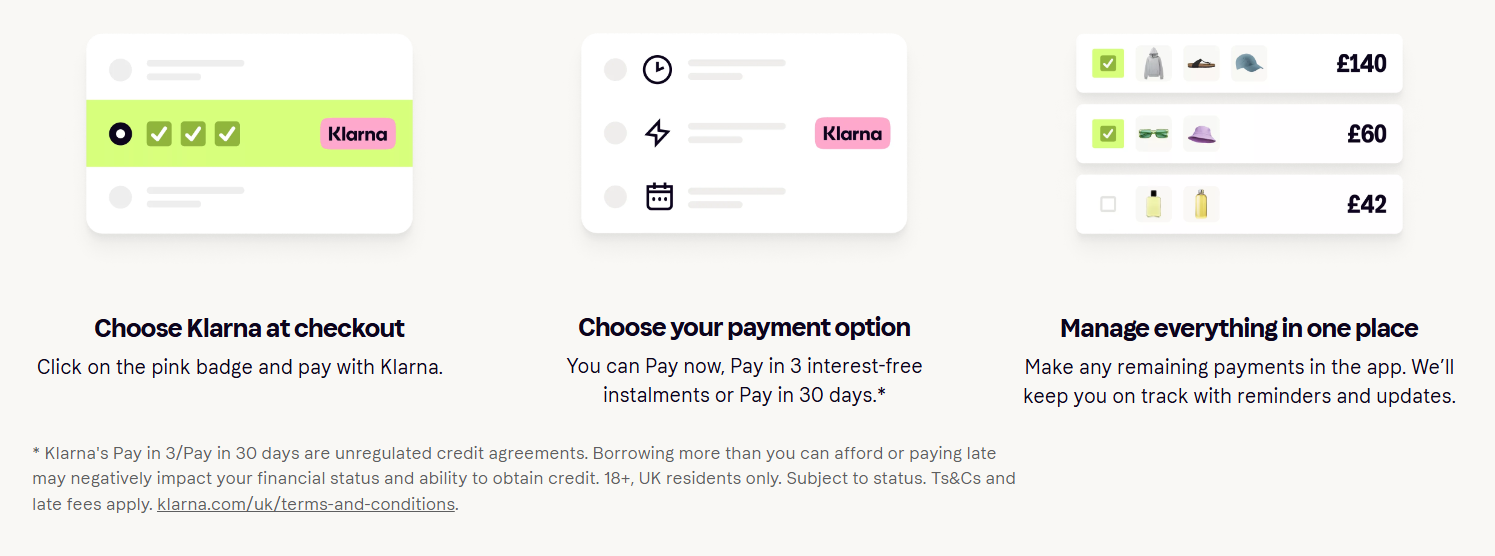Select the top radio option in checkout card
Image resolution: width=1495 pixels, height=556 pixels.
click(x=120, y=70)
